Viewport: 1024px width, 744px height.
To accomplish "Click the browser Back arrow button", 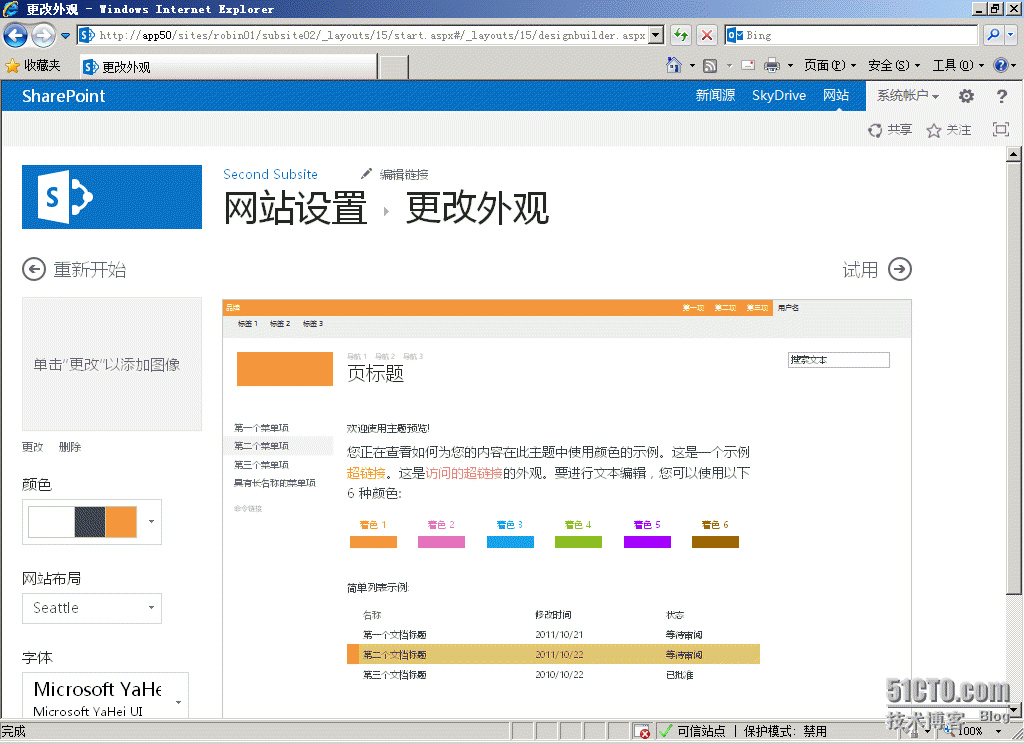I will [x=16, y=35].
